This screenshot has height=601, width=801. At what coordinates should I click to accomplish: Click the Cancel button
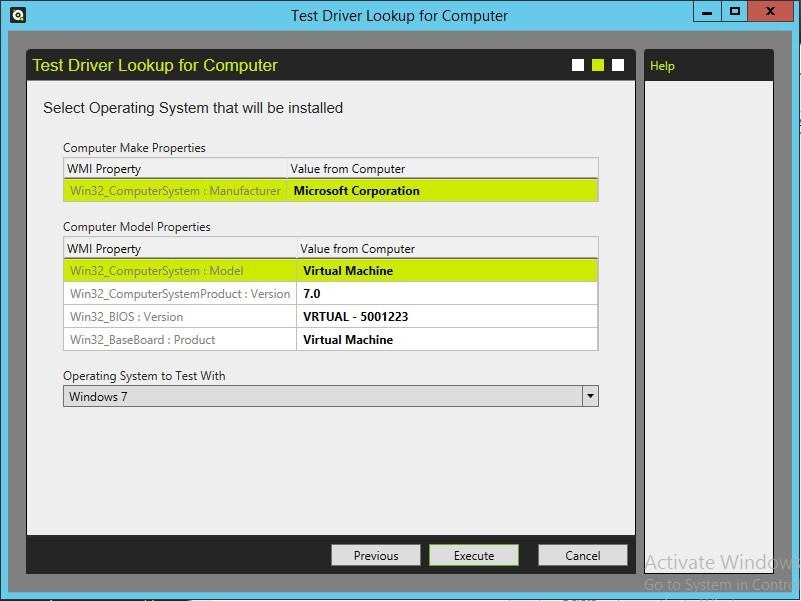pos(582,555)
